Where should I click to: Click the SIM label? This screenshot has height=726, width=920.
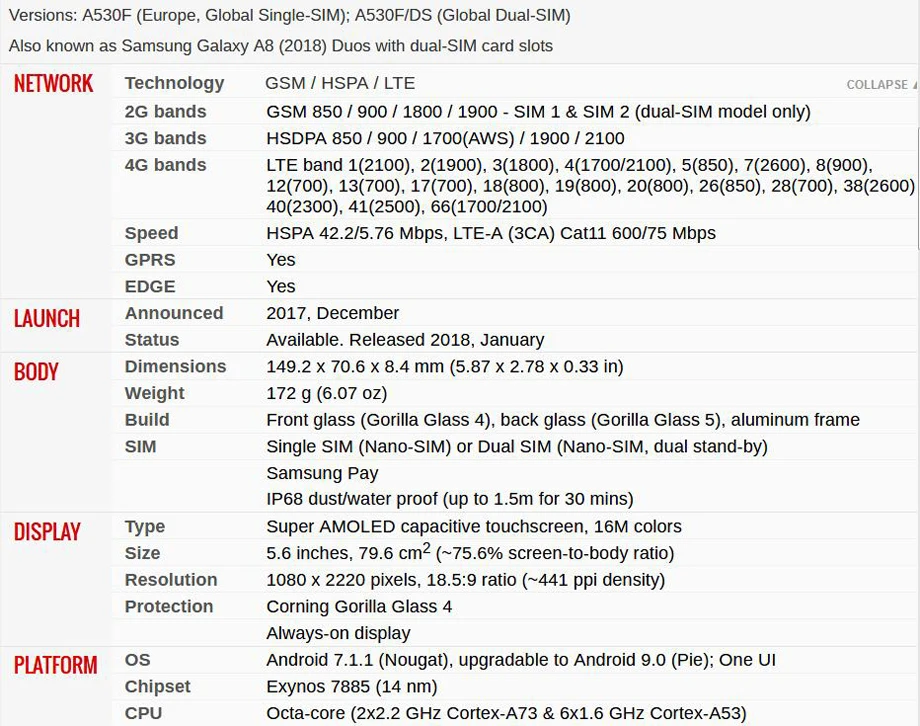(140, 447)
